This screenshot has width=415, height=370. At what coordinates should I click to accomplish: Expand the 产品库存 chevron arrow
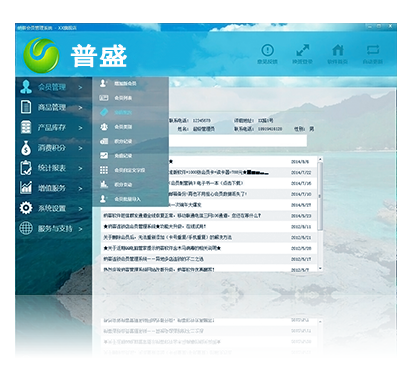point(80,128)
